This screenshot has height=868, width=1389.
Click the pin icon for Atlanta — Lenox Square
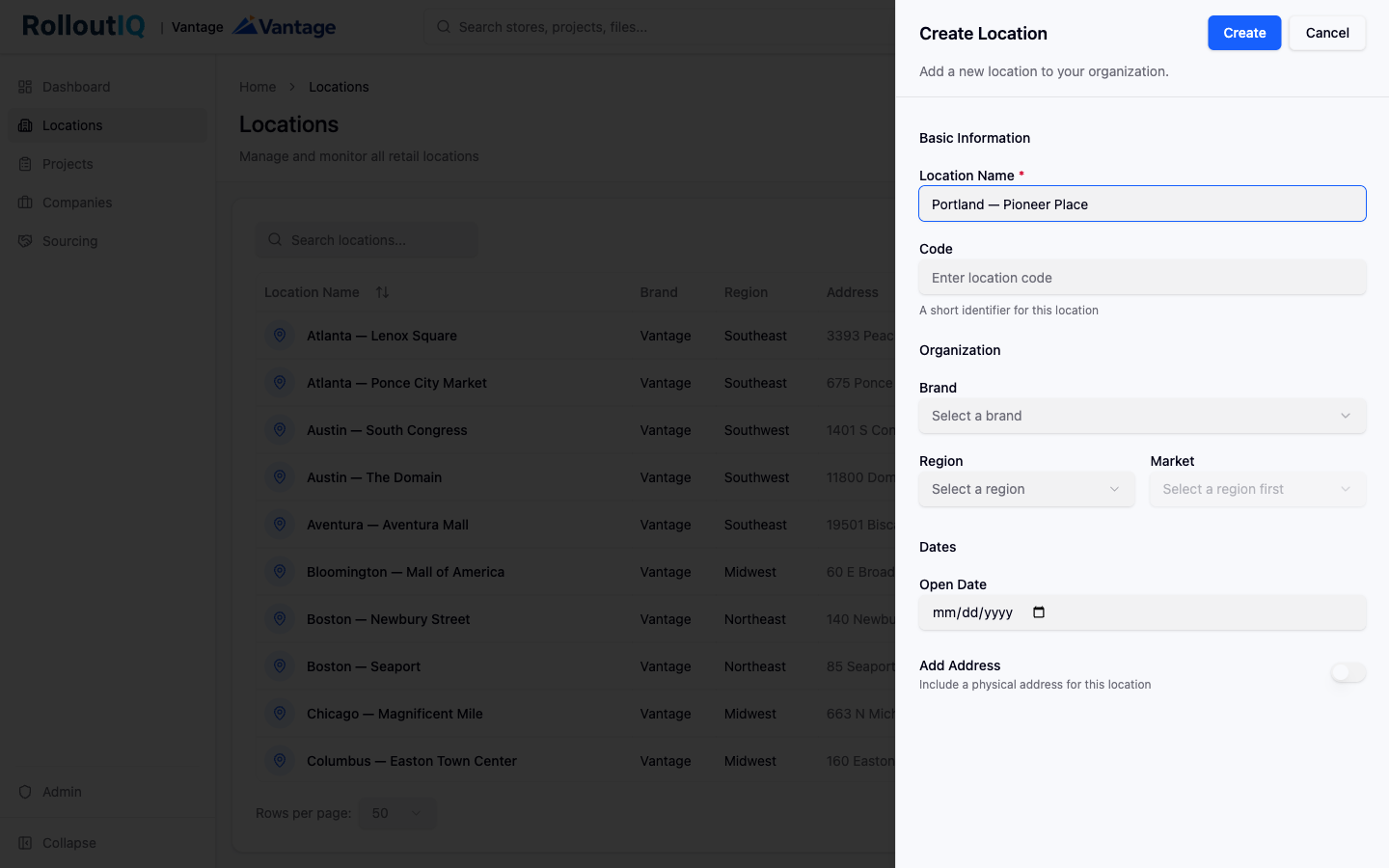tap(280, 336)
